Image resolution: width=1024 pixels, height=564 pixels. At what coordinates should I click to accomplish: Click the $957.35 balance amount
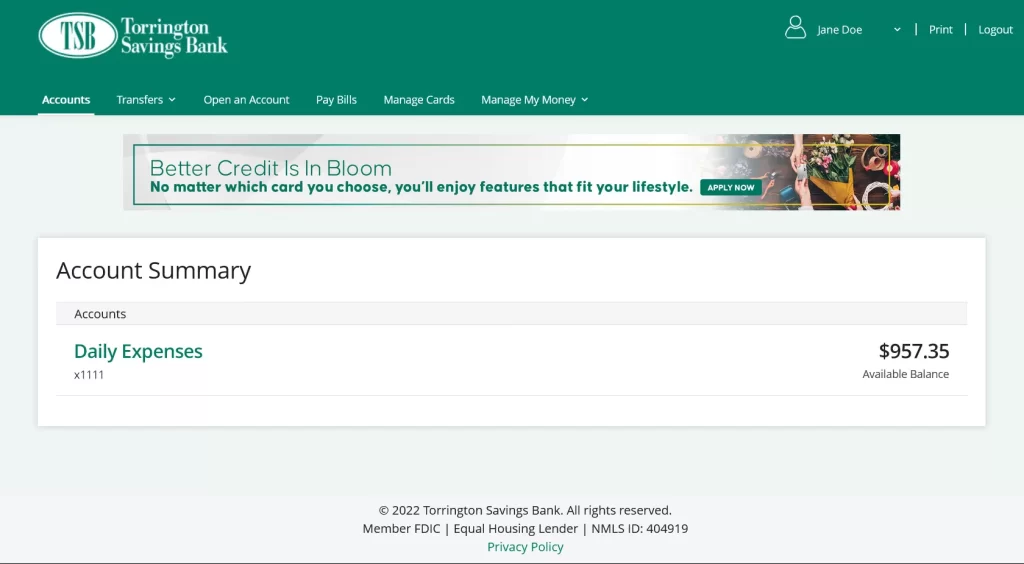tap(914, 351)
